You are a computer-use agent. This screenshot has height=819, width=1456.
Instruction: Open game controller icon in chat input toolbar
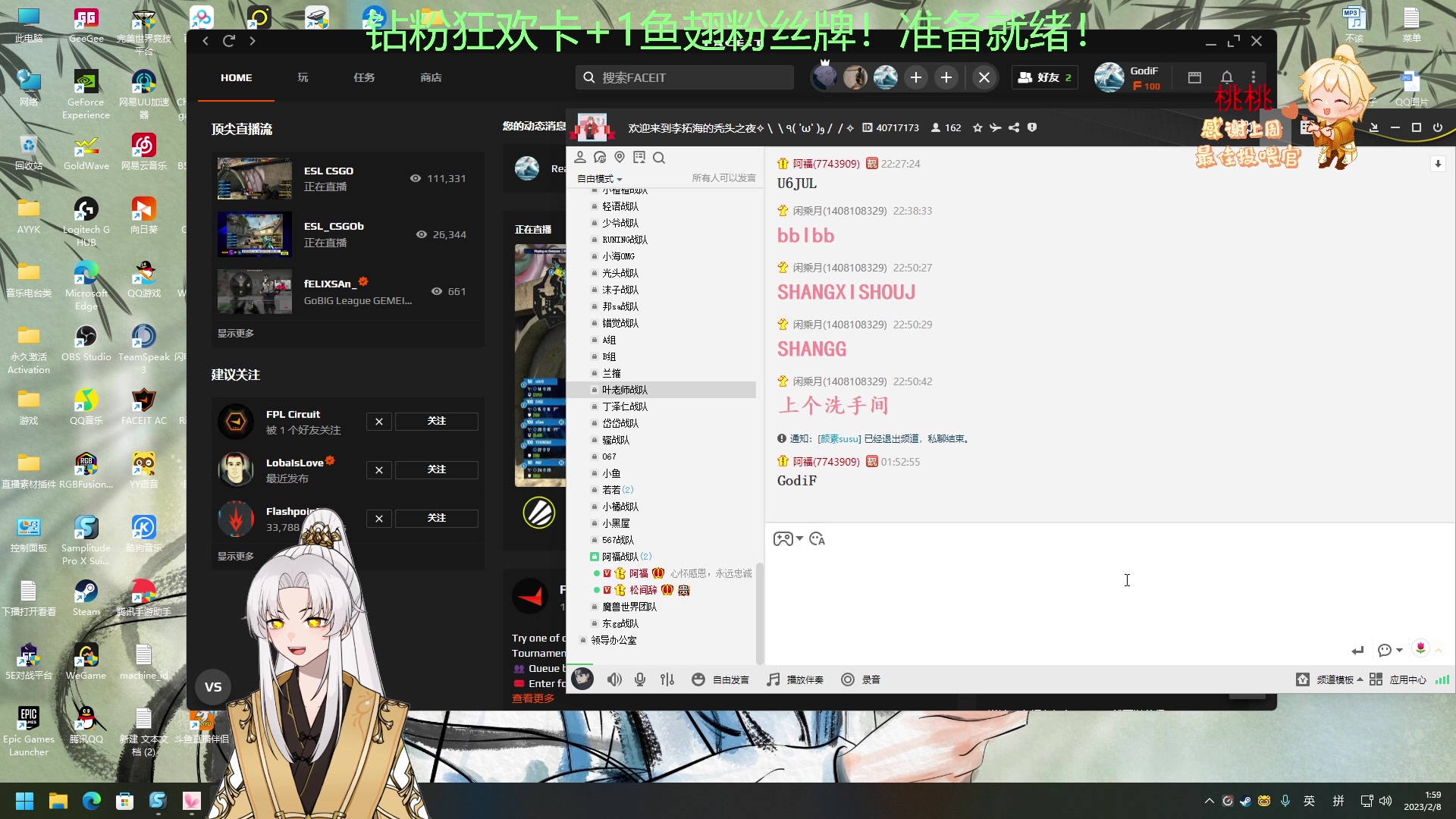coord(783,538)
